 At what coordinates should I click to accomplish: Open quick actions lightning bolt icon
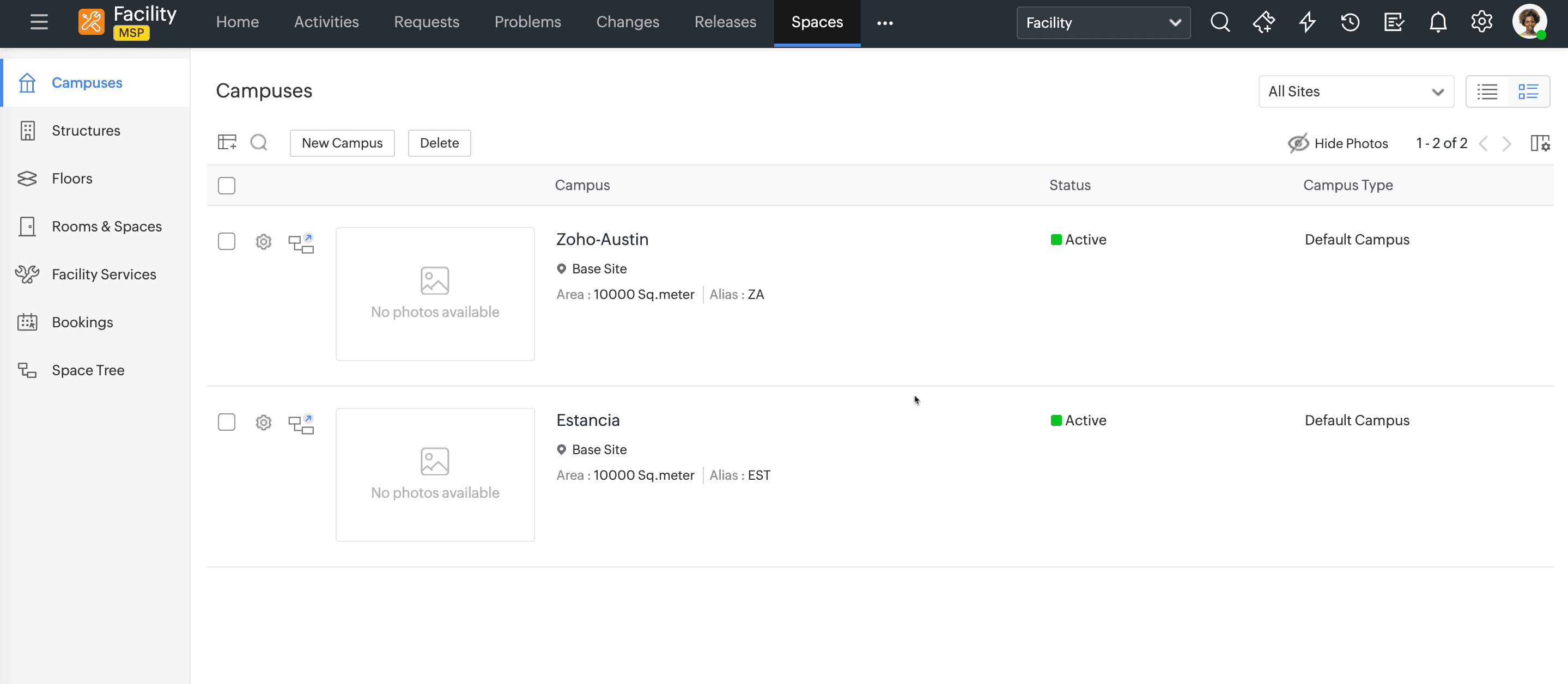click(x=1307, y=22)
